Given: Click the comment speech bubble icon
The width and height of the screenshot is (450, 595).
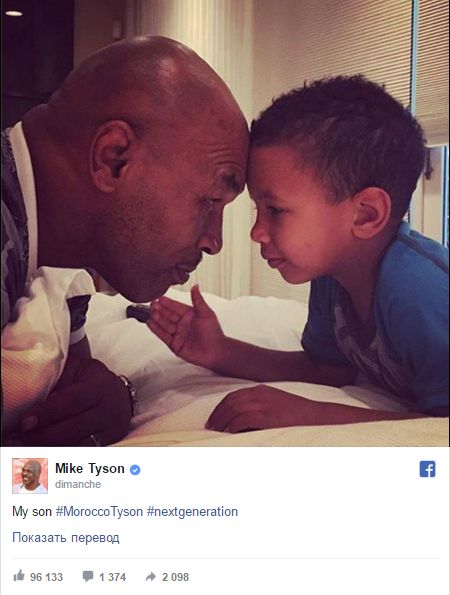Looking at the screenshot, I should 88,576.
